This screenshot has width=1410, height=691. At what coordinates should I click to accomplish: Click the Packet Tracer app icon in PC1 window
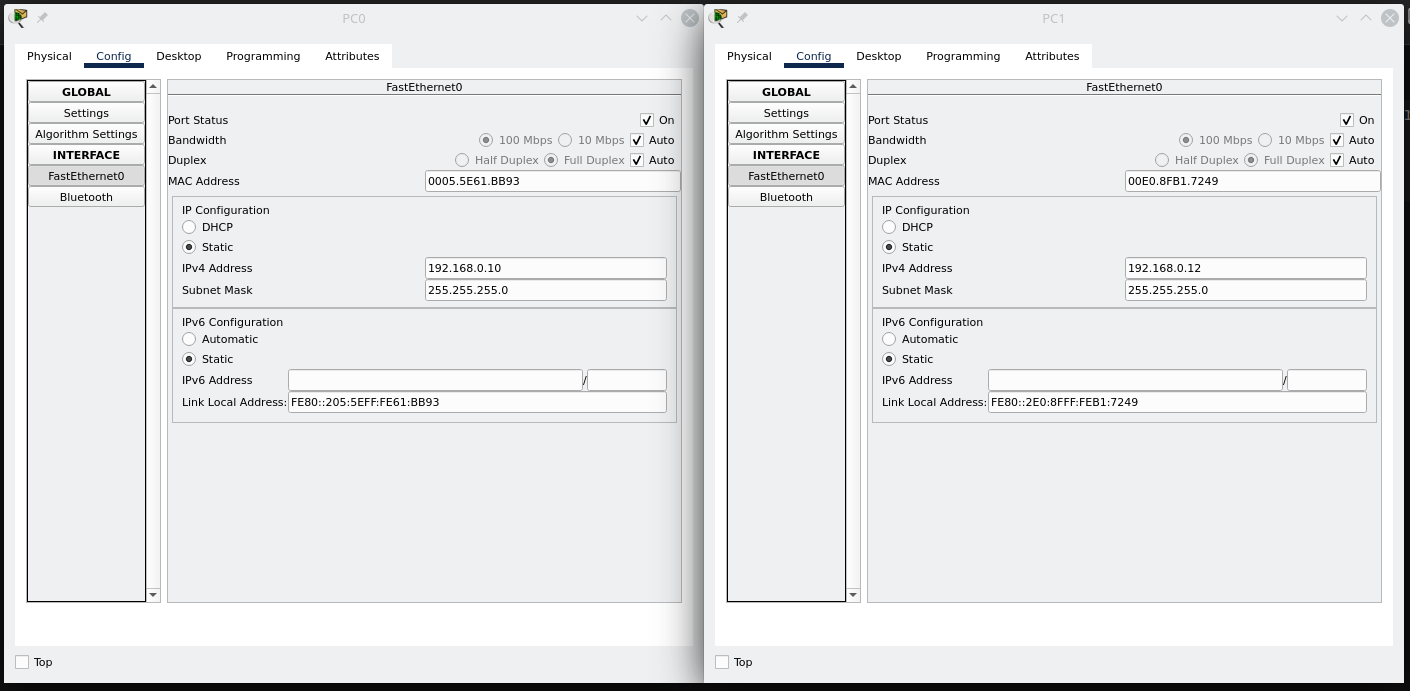click(718, 18)
